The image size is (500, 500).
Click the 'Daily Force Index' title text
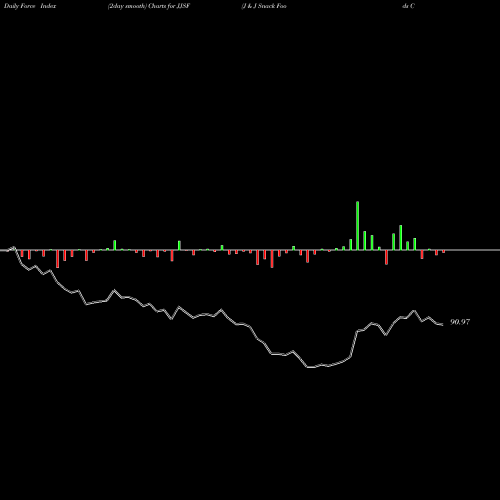click(x=30, y=6)
